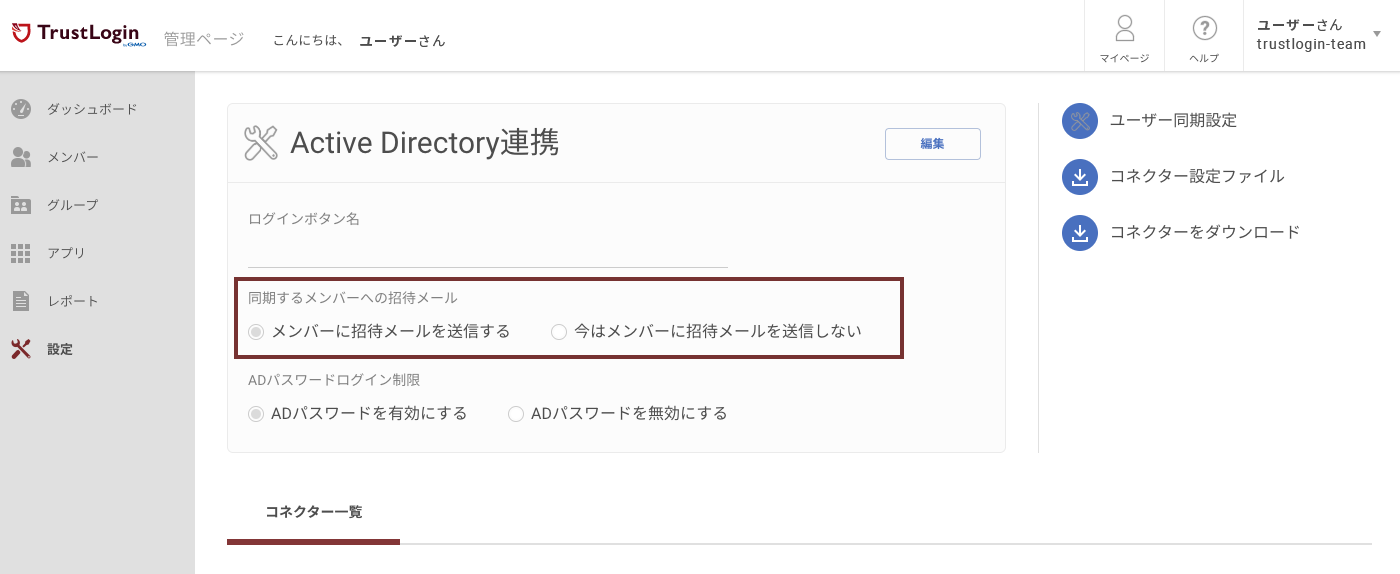Screen dimensions: 1400x574
Task: Click the グループ icon in sidebar
Action: [21, 205]
